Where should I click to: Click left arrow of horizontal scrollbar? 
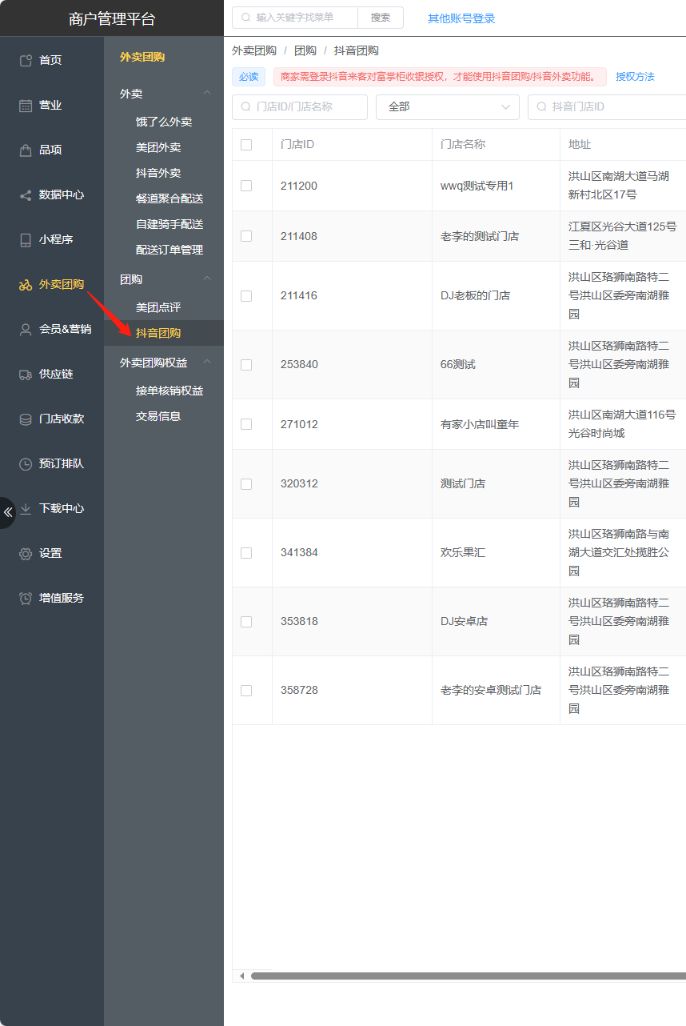(x=242, y=976)
